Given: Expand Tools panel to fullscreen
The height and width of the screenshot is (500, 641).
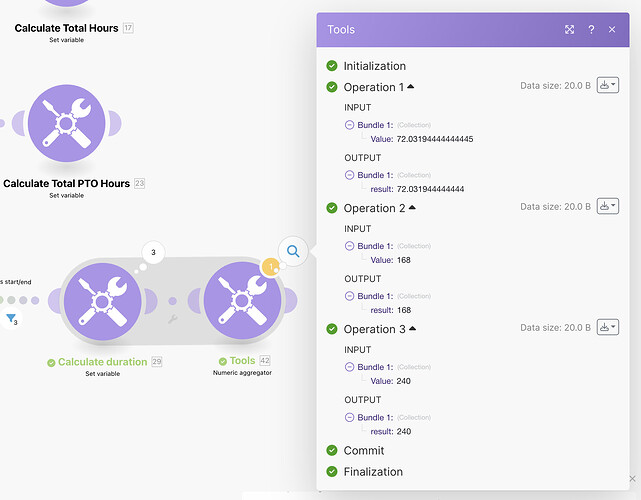Looking at the screenshot, I should (570, 30).
